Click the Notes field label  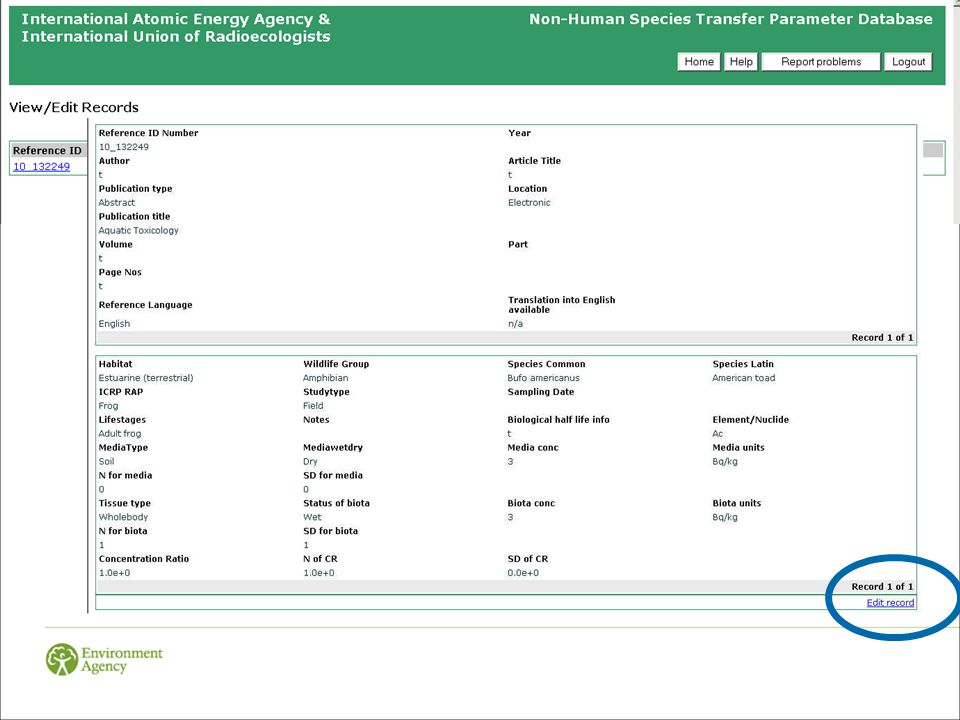[x=316, y=420]
